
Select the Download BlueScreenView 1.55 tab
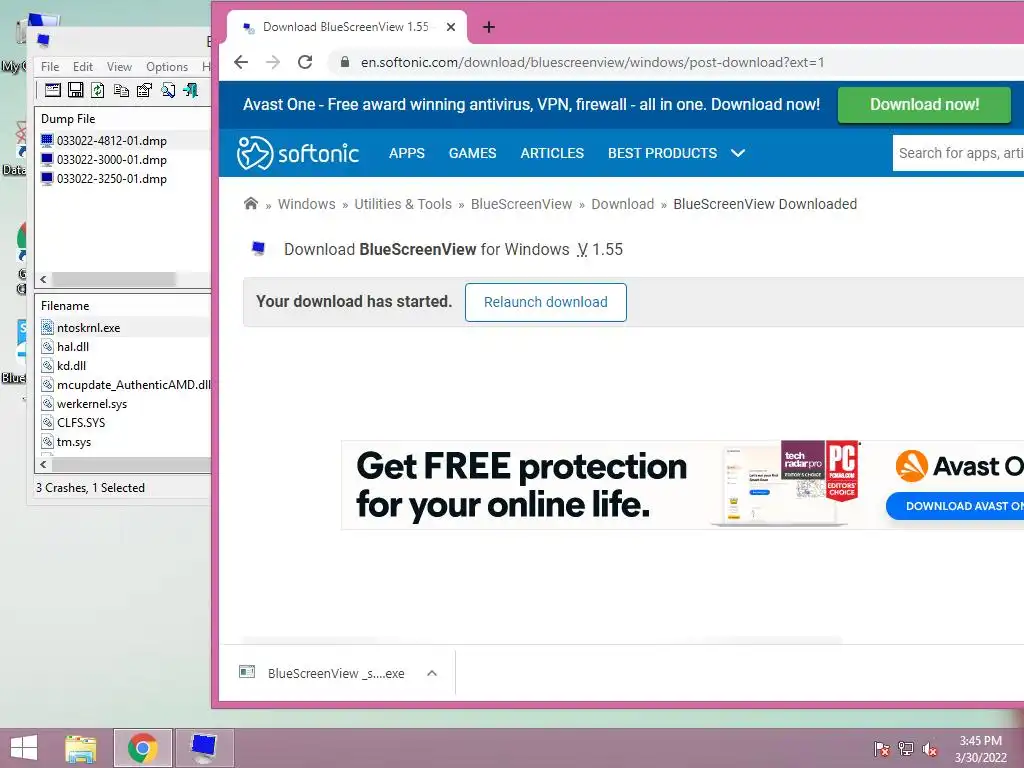346,27
